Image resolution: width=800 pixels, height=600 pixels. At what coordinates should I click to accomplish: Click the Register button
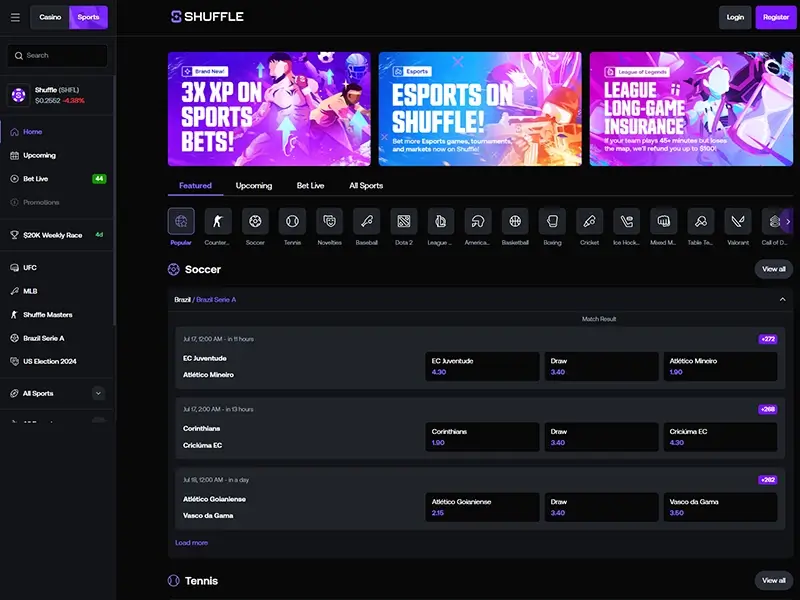[x=776, y=17]
